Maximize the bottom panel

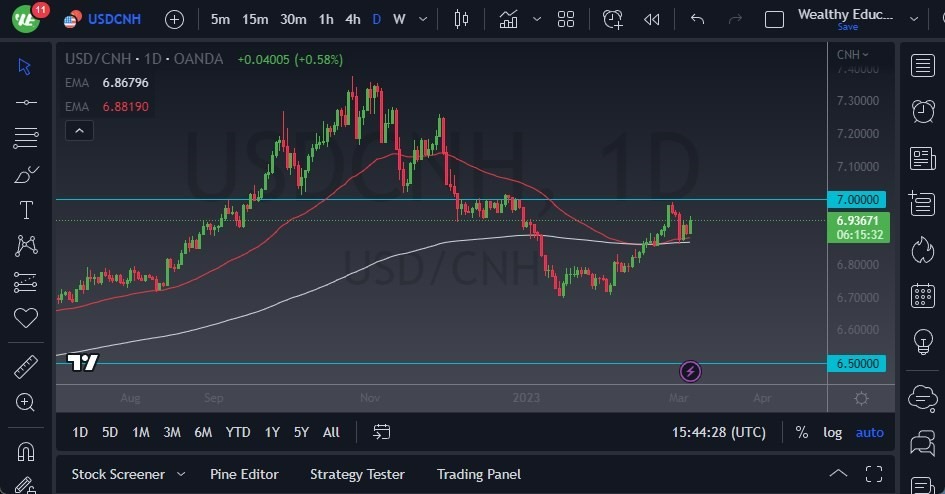tap(873, 474)
